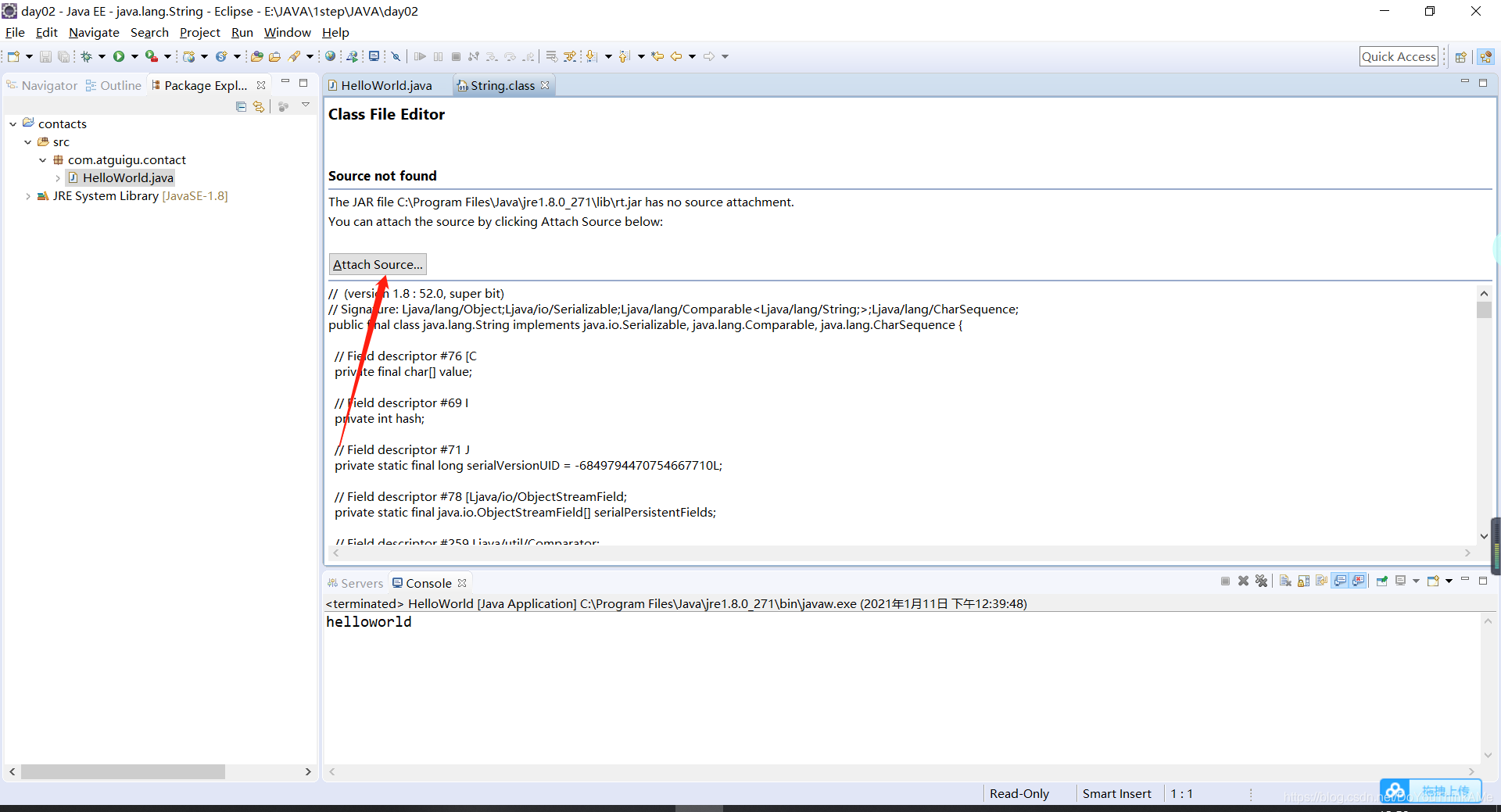The width and height of the screenshot is (1501, 812).
Task: Click Collapse All in Package Explorer
Action: pos(241,106)
